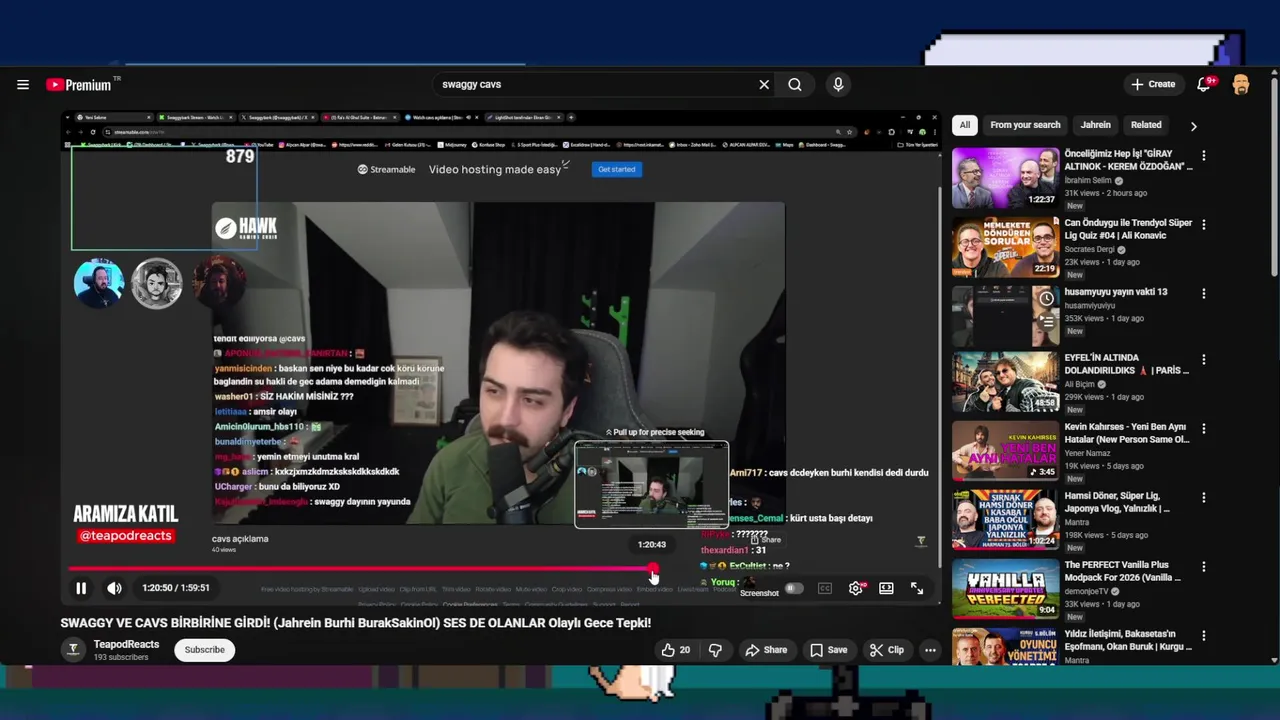Click the seek preview thumbnail at 1:20:43
1280x720 pixels.
[651, 485]
